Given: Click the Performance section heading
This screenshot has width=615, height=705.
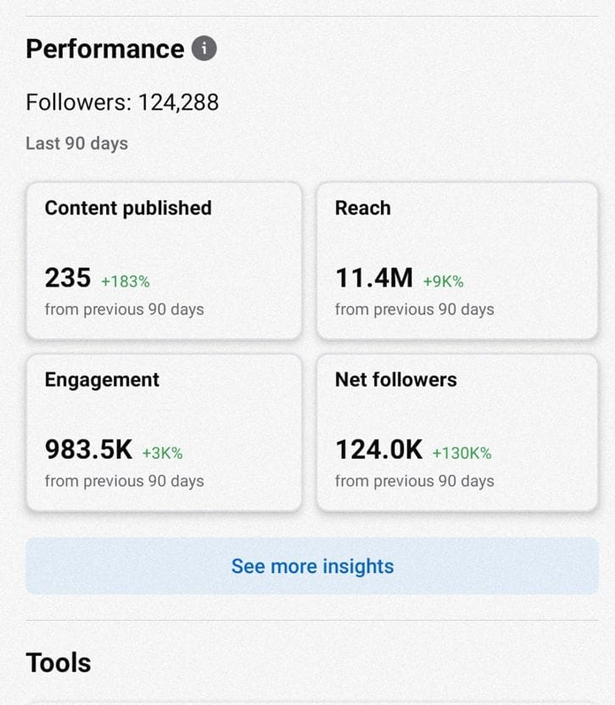Looking at the screenshot, I should point(105,49).
